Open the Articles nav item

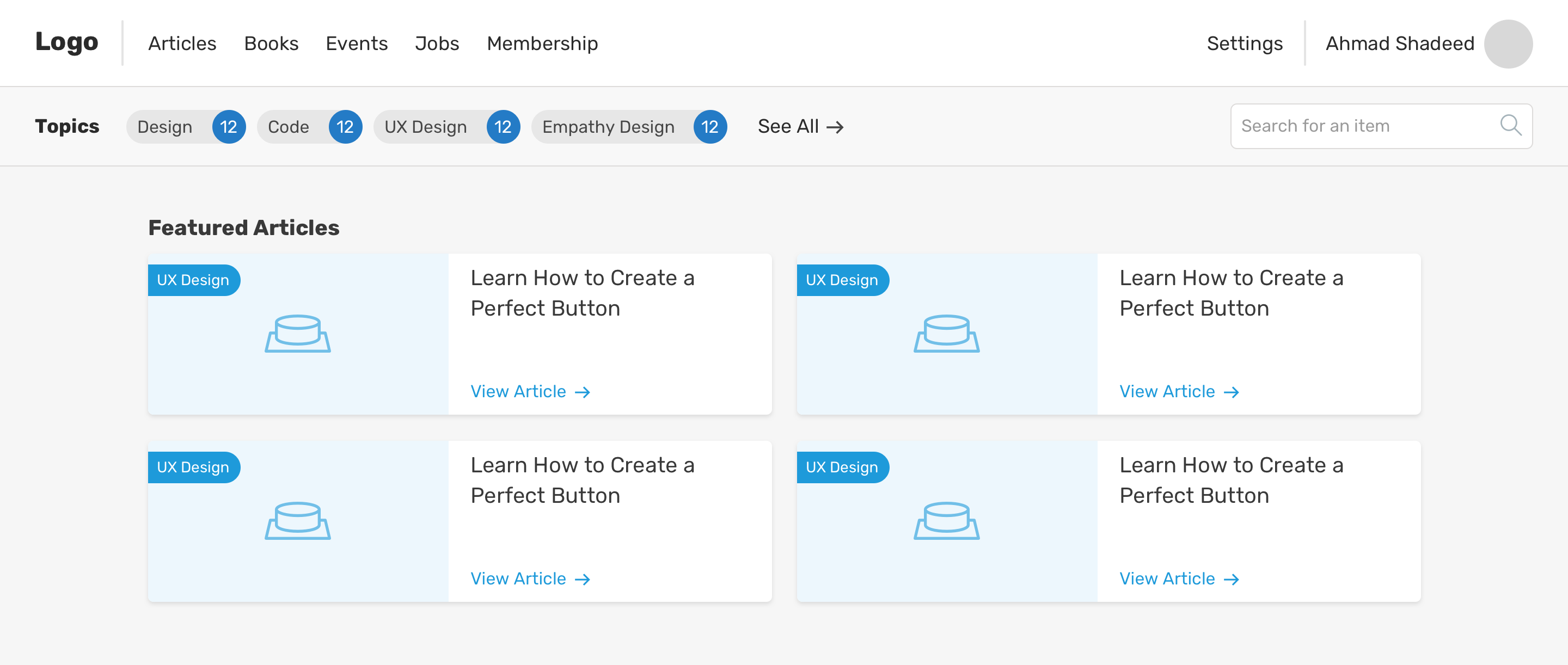182,44
